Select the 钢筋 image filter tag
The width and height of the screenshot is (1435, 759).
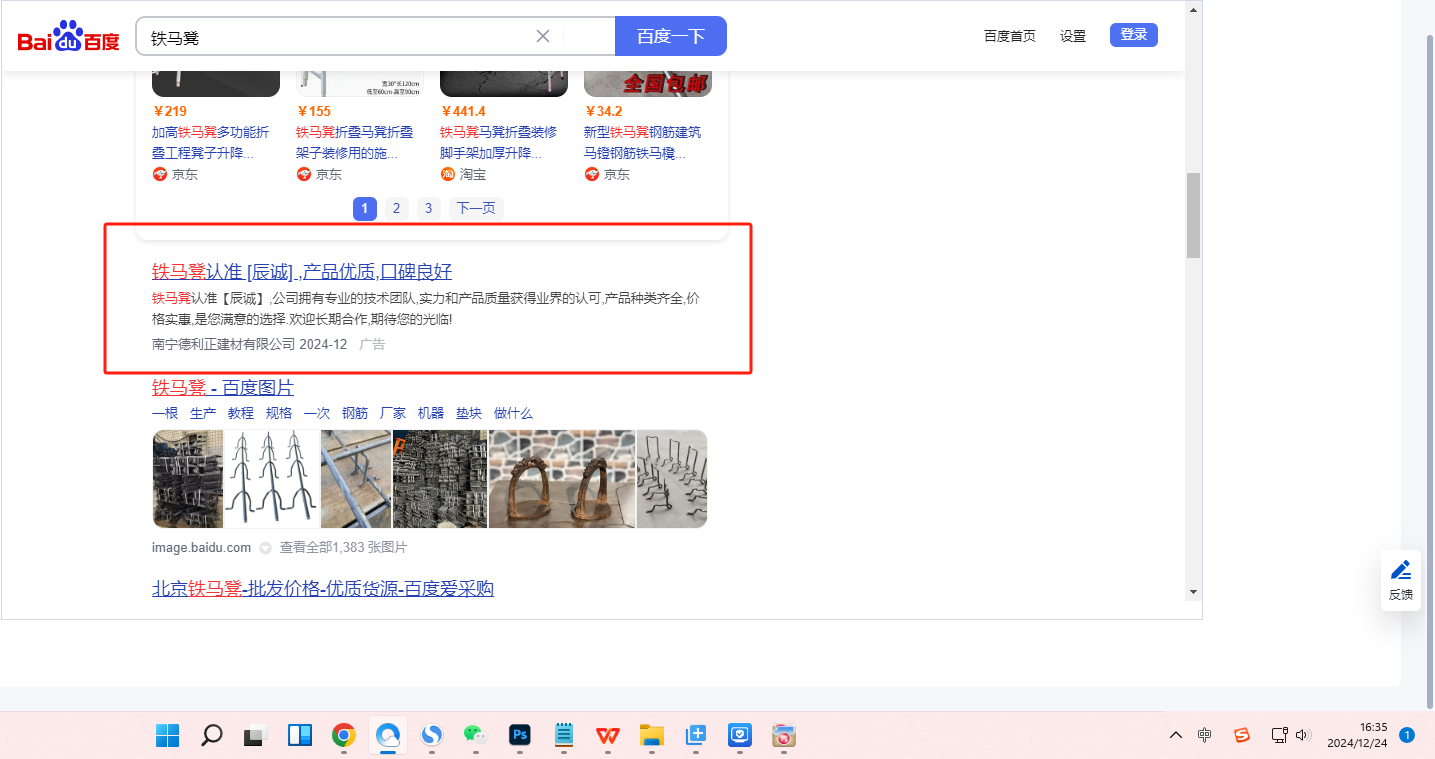point(355,413)
